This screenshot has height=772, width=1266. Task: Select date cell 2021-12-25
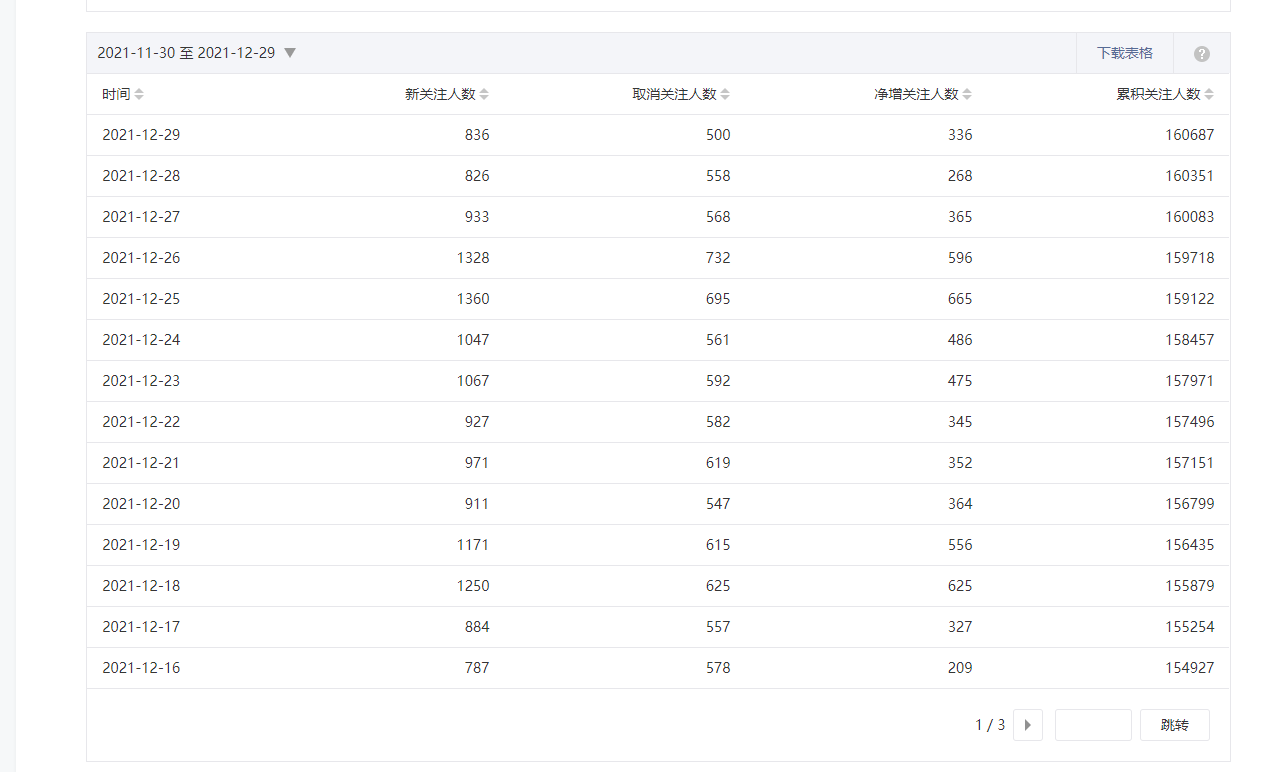point(141,299)
